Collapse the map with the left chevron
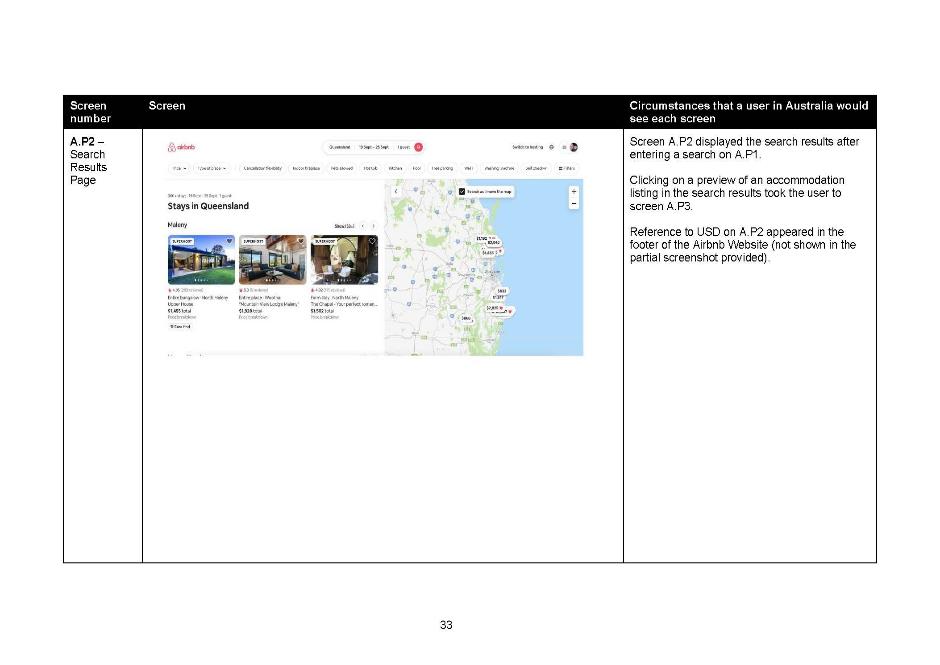The image size is (940, 665). point(396,191)
